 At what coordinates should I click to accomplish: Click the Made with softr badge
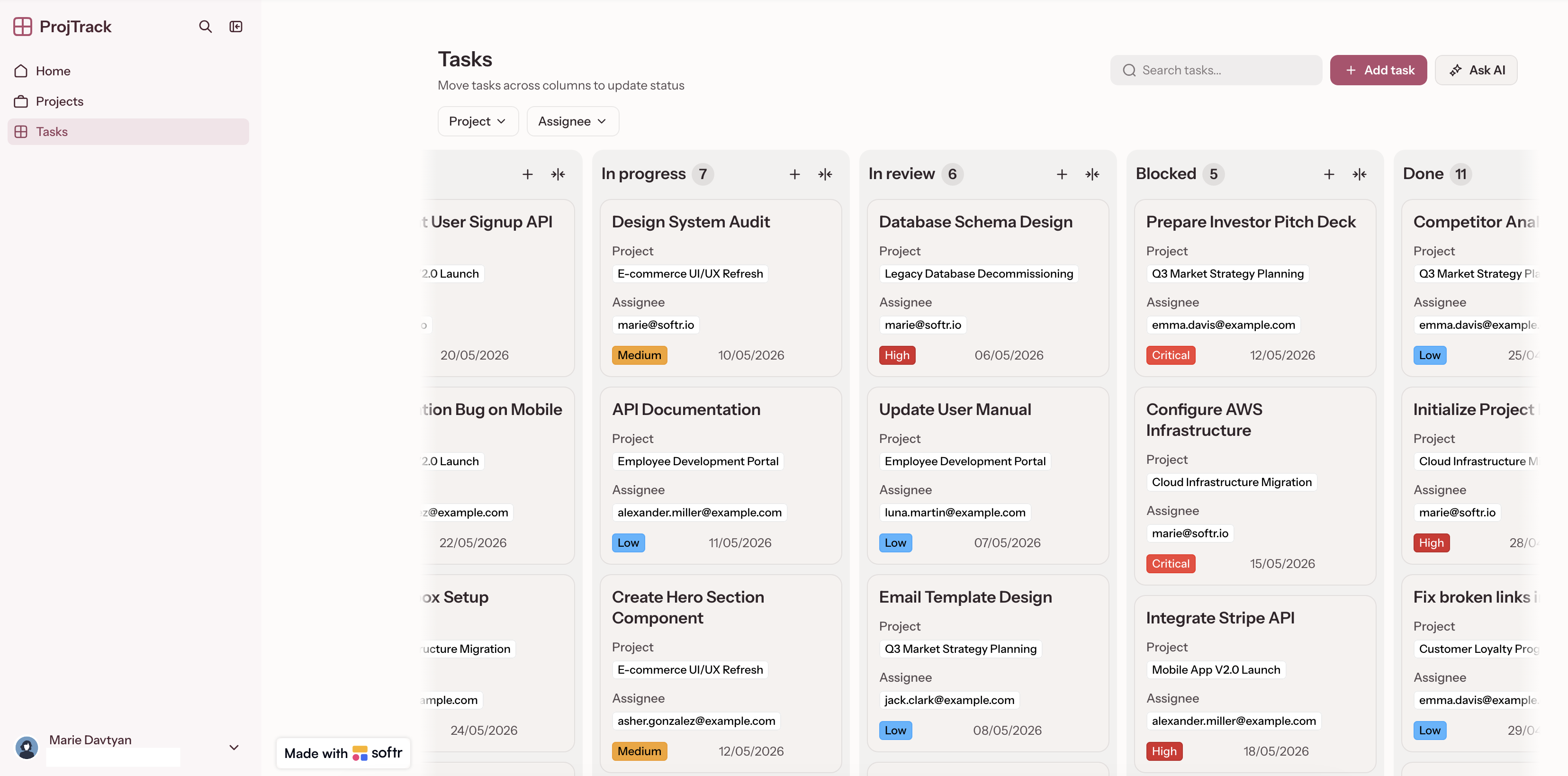[x=343, y=753]
